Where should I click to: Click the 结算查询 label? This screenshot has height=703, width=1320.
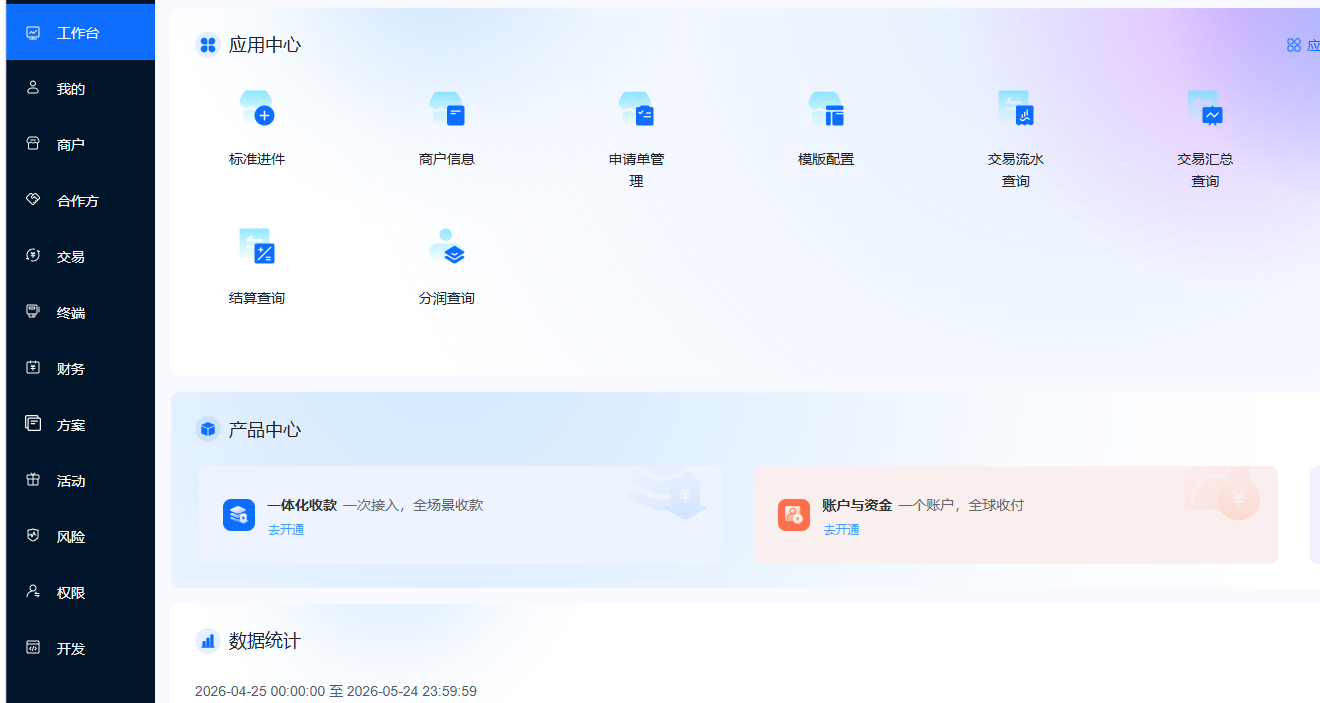coord(257,298)
